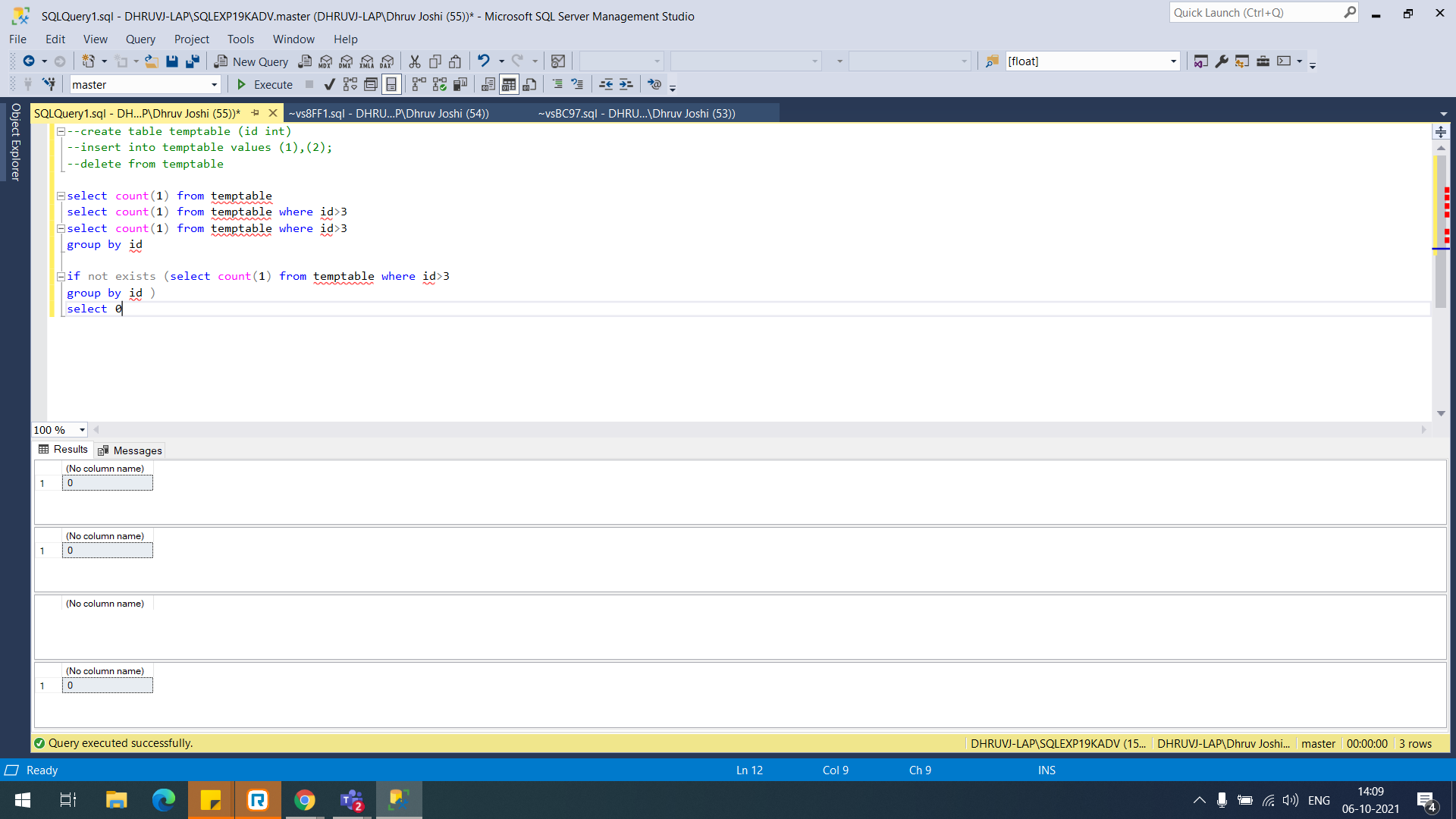Increase indent of selected lines

626,84
